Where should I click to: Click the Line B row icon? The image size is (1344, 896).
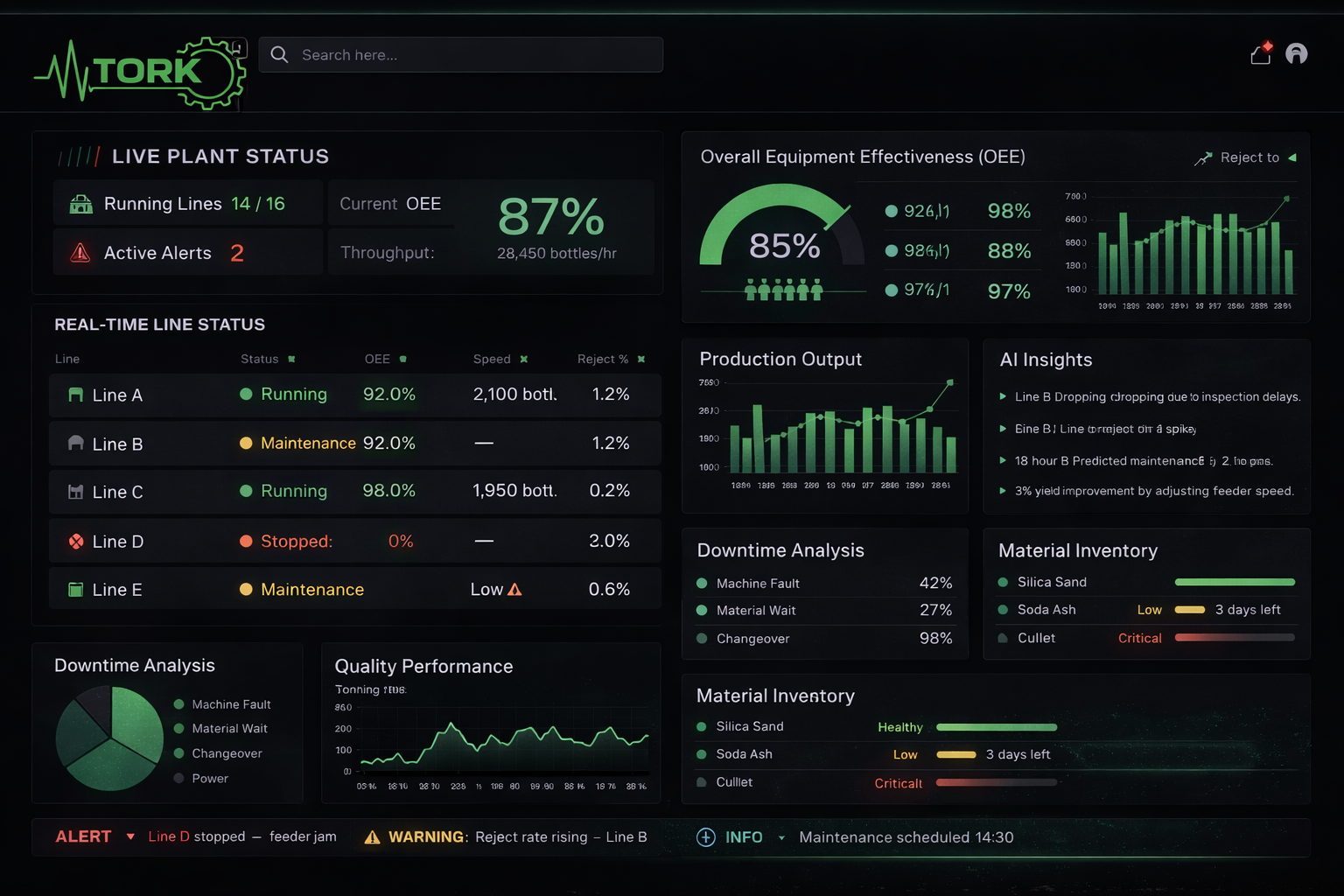[76, 444]
